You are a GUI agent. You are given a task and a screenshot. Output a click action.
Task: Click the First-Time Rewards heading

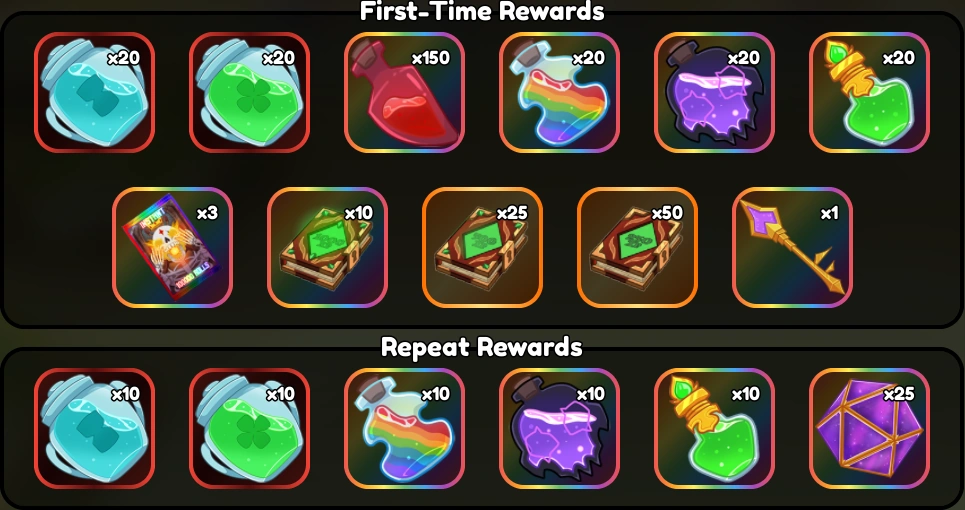click(482, 11)
